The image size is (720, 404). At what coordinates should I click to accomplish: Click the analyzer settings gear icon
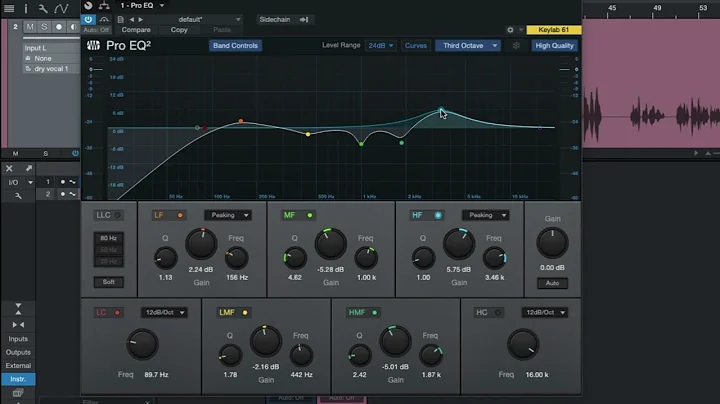pos(516,45)
